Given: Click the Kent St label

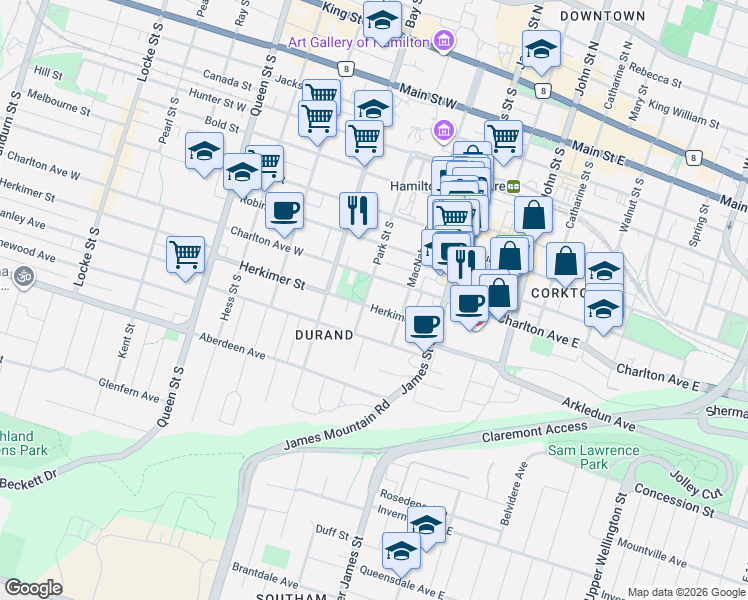Looking at the screenshot, I should tap(126, 341).
